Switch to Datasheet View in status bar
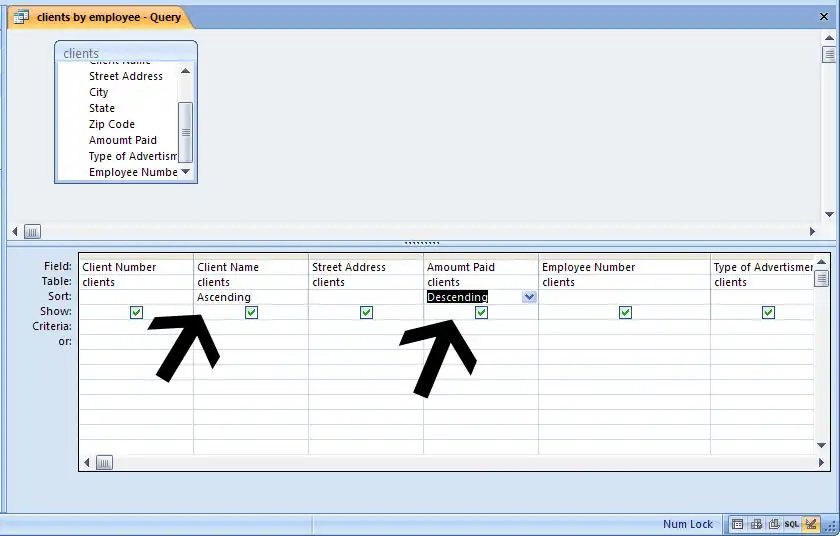 tap(737, 524)
